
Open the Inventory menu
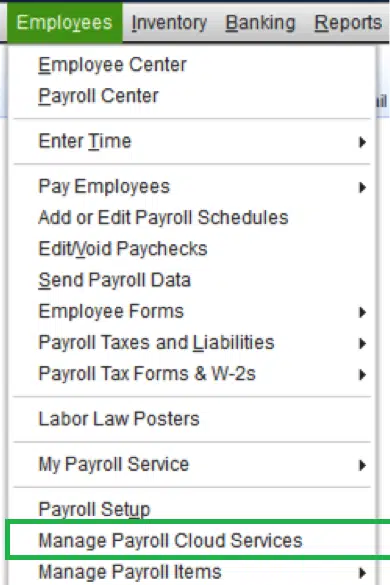pos(169,23)
